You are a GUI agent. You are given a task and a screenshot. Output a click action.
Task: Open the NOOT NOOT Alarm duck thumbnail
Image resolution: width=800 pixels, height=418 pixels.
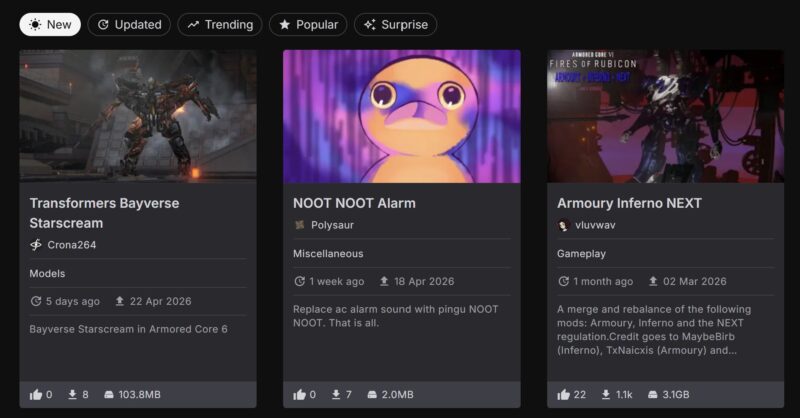coord(402,116)
